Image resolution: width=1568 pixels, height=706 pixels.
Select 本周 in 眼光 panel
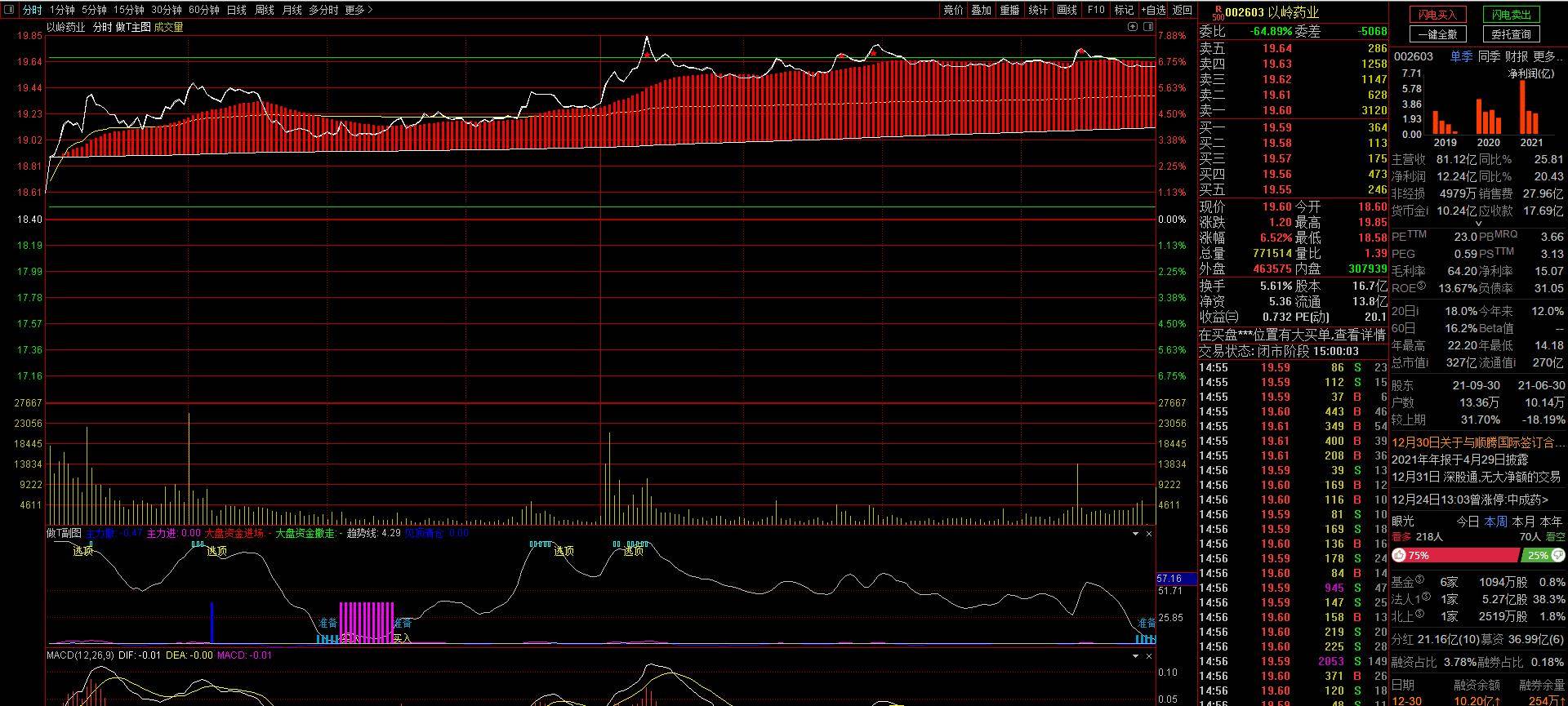pyautogui.click(x=1495, y=521)
